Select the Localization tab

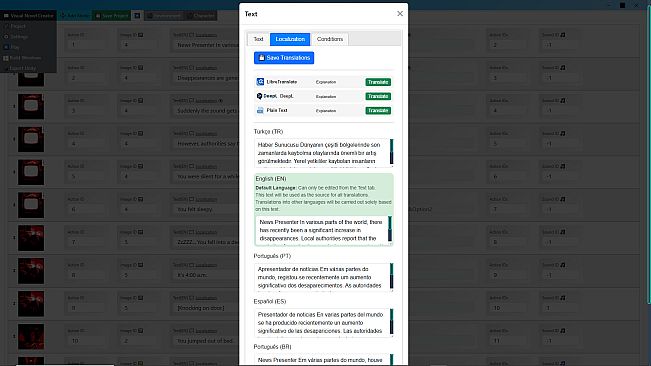coord(290,39)
